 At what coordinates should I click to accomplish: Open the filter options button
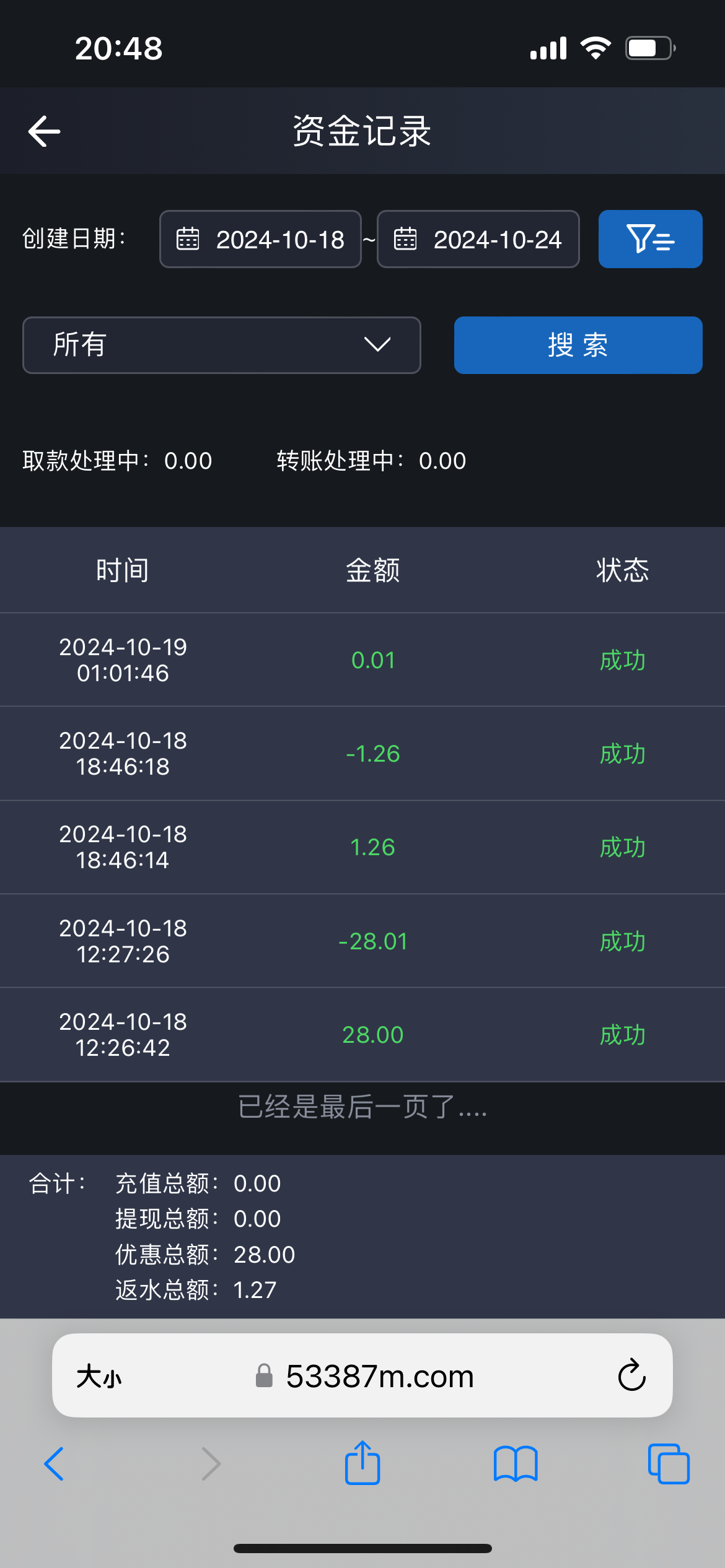click(650, 239)
